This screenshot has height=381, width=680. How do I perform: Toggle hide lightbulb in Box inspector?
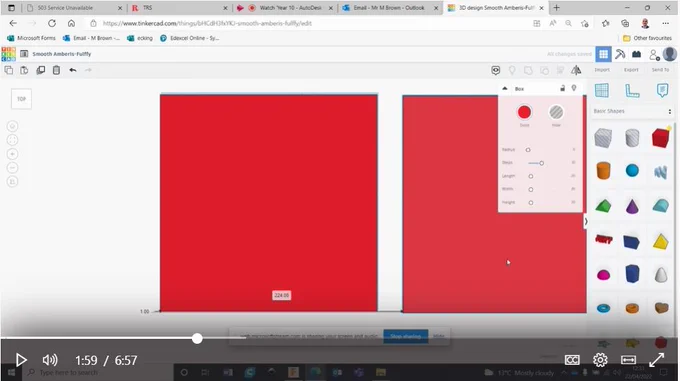(574, 88)
